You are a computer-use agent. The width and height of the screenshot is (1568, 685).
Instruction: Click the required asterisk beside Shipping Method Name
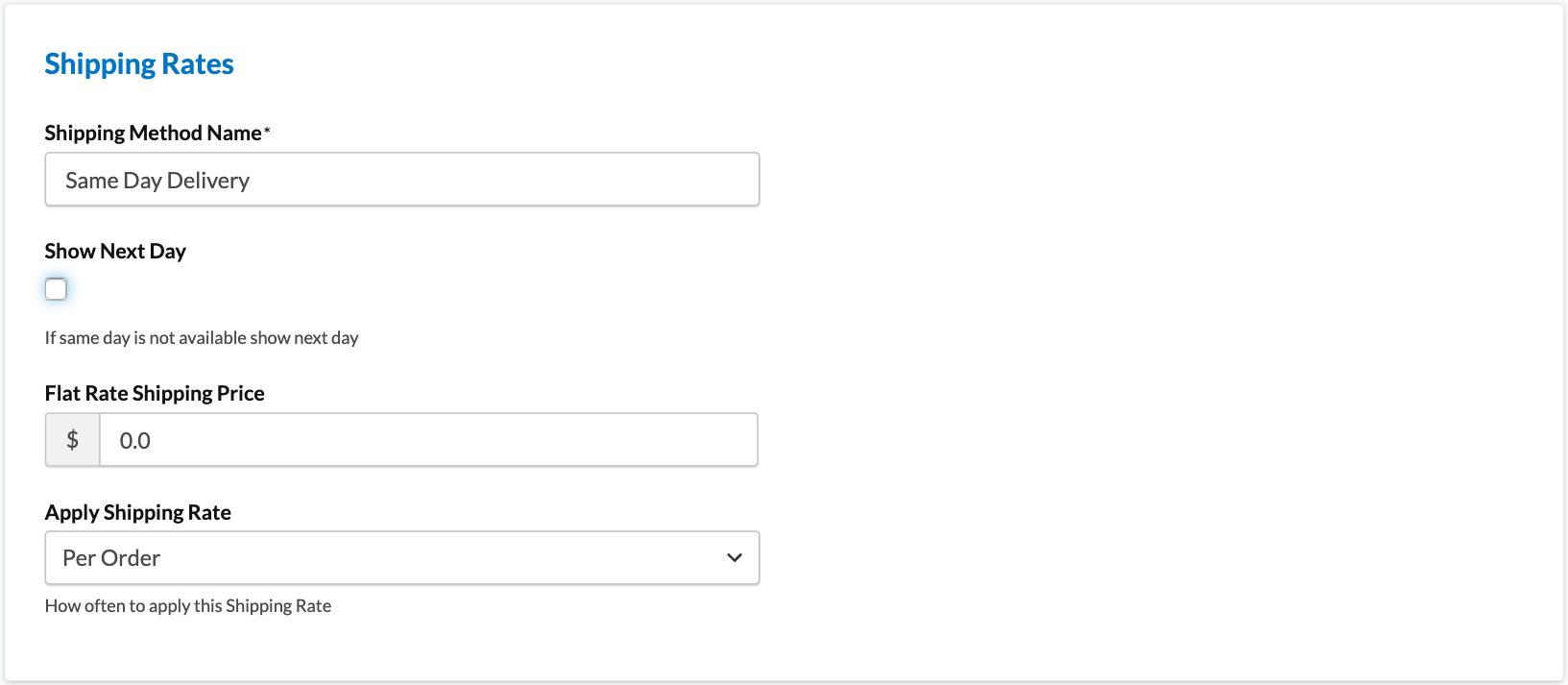267,131
